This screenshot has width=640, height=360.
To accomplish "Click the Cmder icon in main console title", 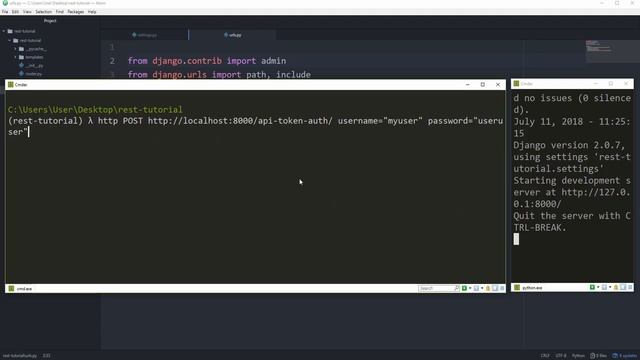I will [11, 84].
